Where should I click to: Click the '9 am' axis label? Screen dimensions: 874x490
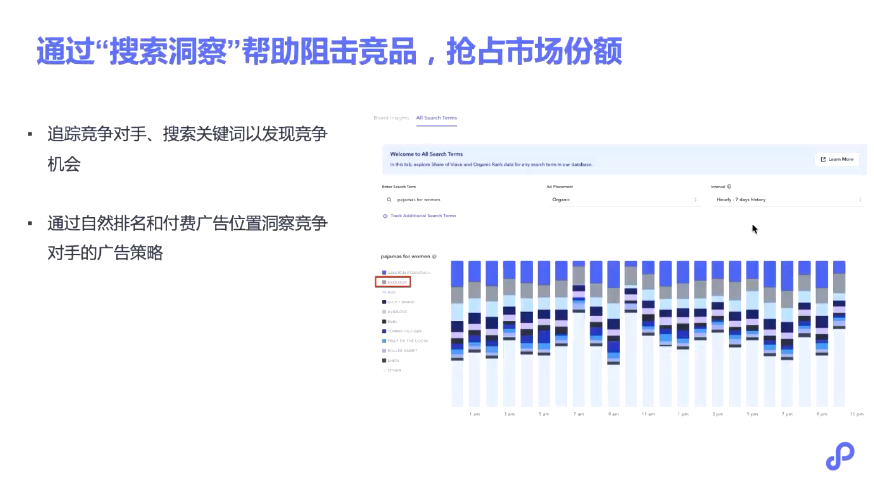pos(613,414)
